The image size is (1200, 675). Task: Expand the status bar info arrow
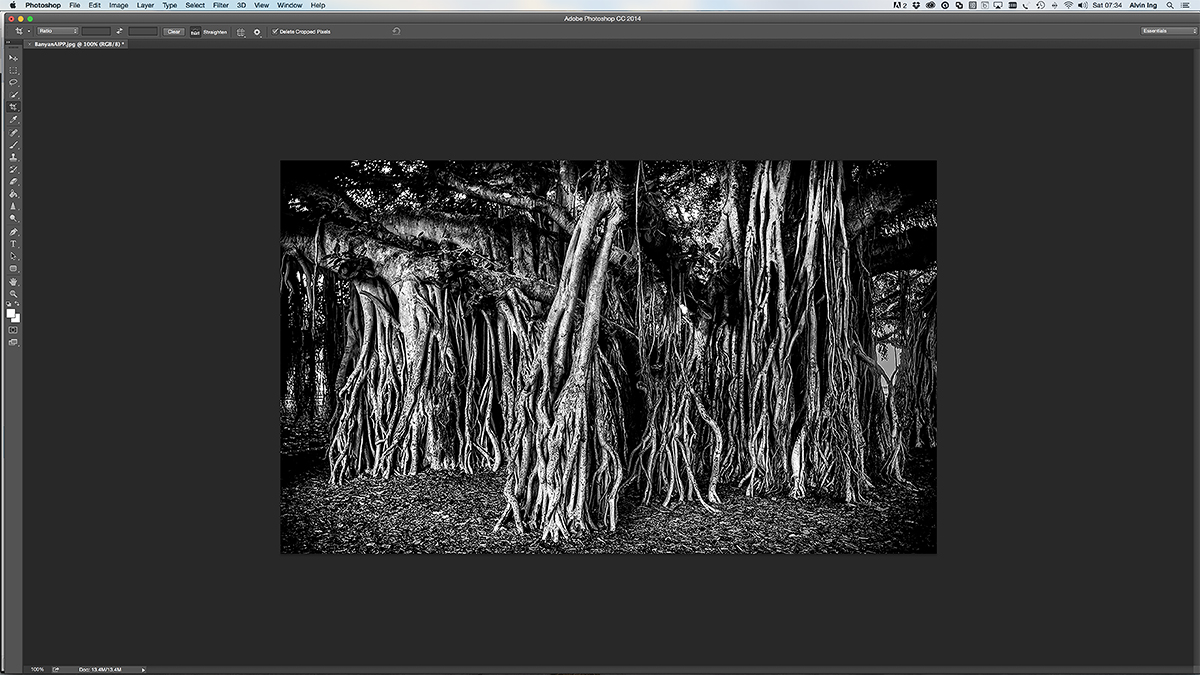[143, 669]
